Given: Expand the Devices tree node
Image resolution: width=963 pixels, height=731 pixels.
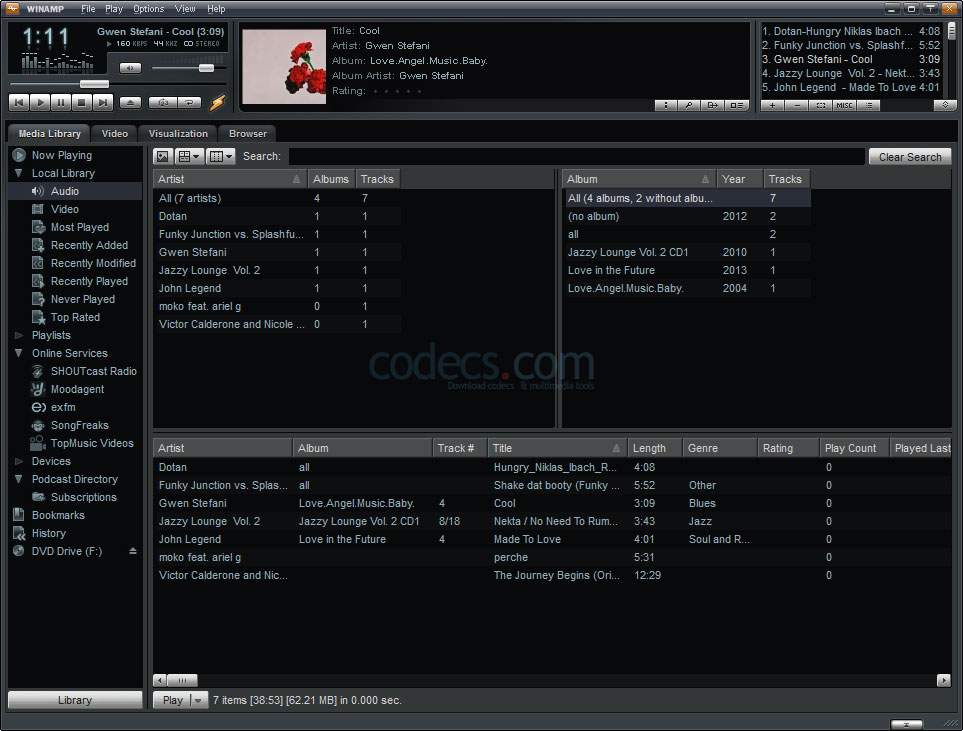Looking at the screenshot, I should (x=18, y=461).
